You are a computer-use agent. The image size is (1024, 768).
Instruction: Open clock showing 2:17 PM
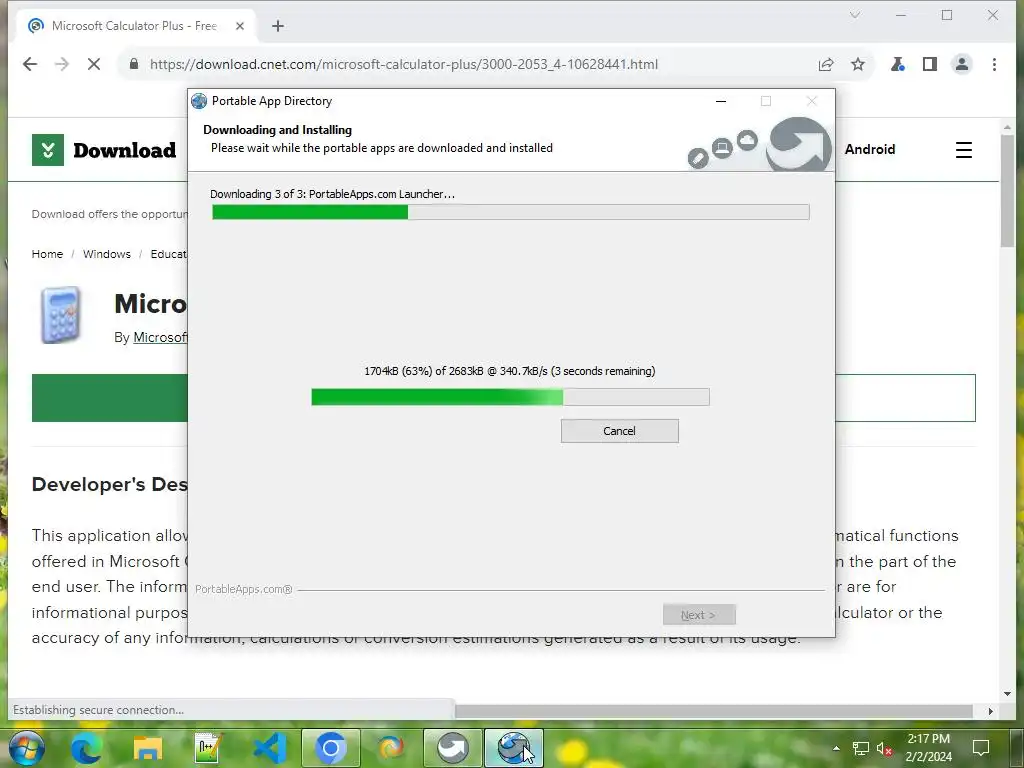point(929,748)
